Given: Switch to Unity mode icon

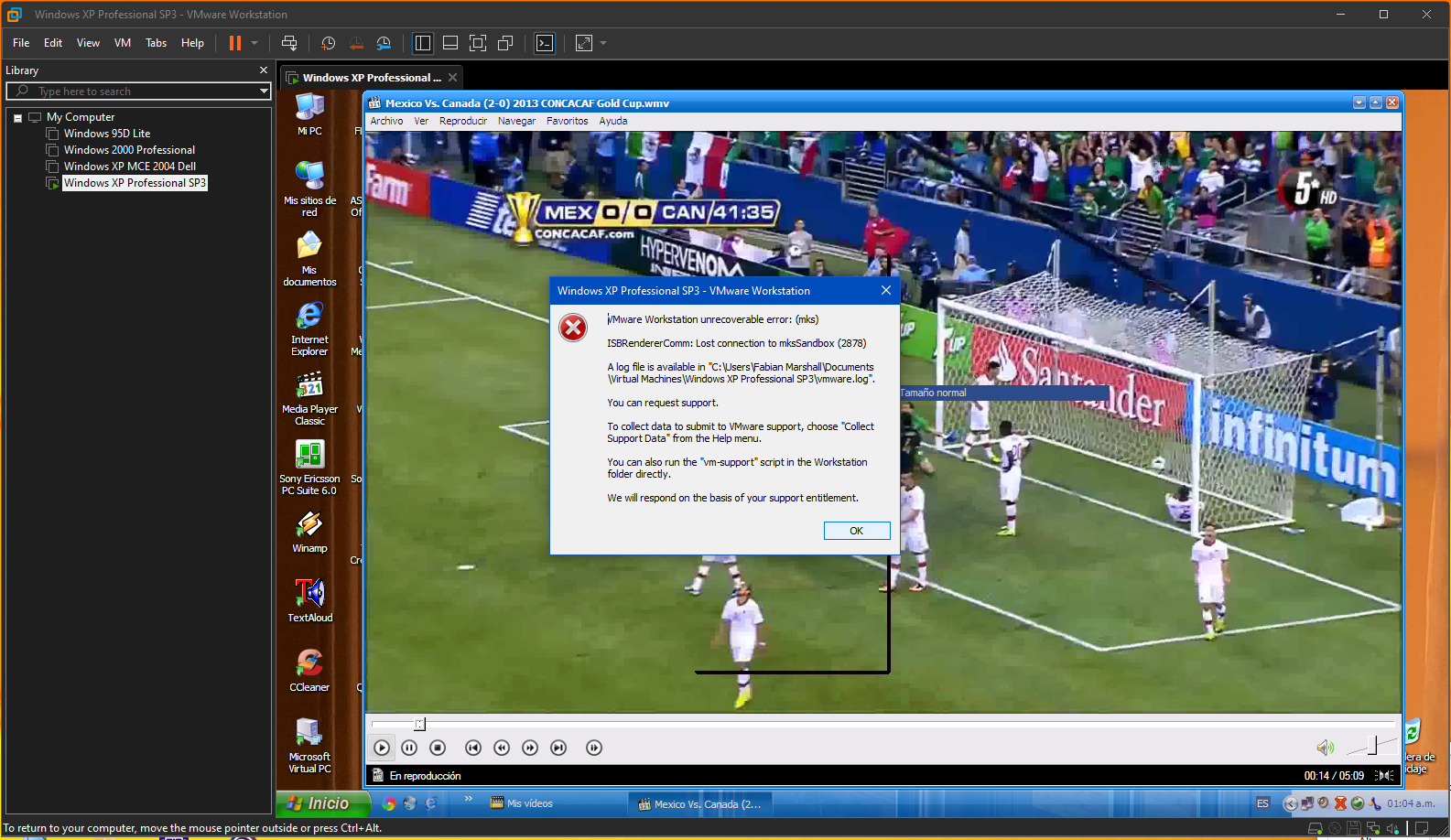Looking at the screenshot, I should tap(505, 43).
